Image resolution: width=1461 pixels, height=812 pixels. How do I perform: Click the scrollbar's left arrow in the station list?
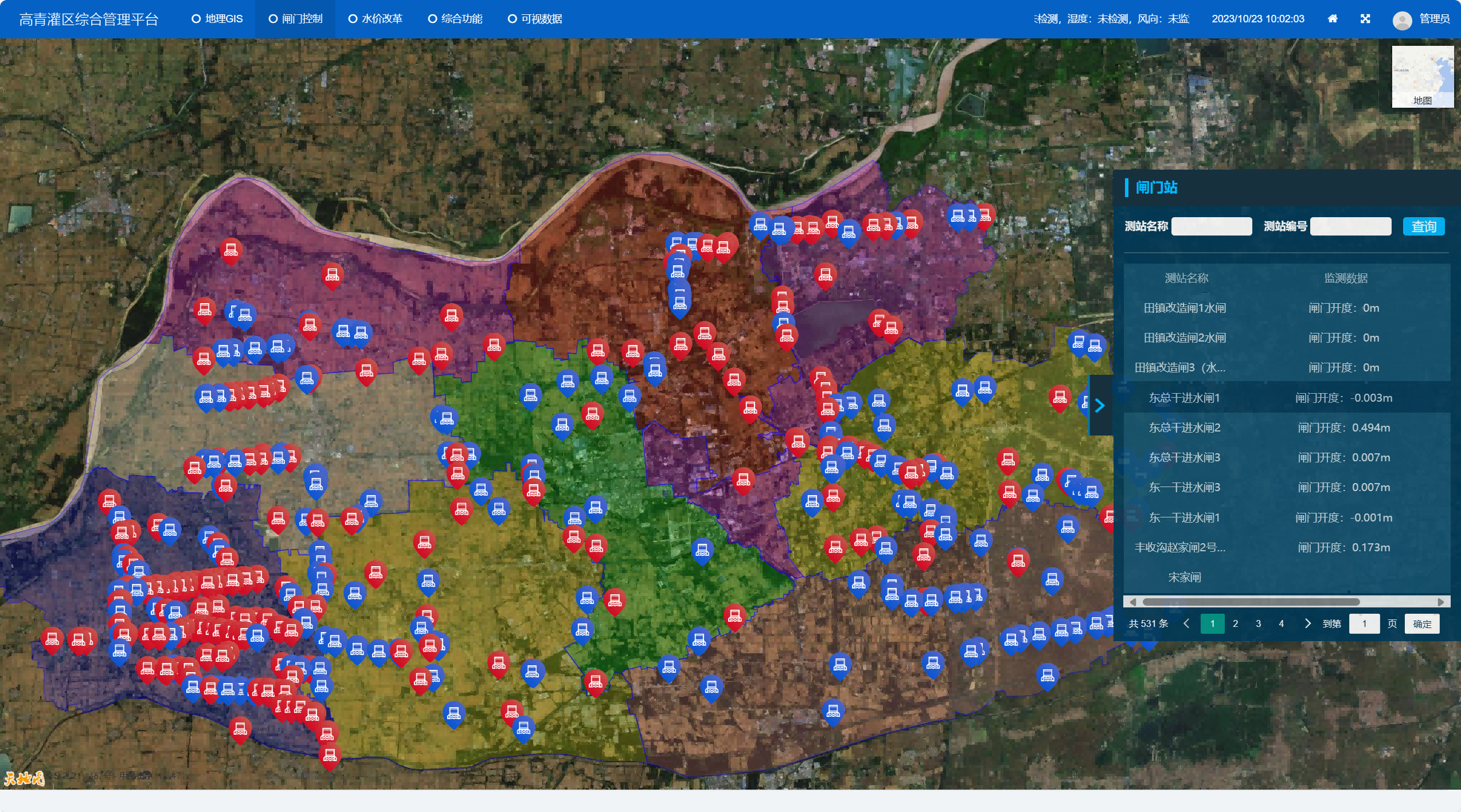(1132, 602)
